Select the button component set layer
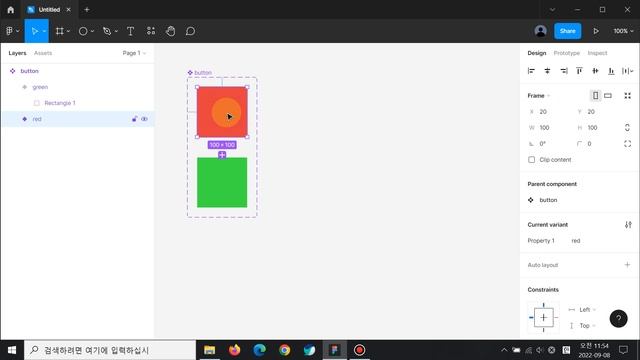Viewport: 640px width, 360px height. 78,71
